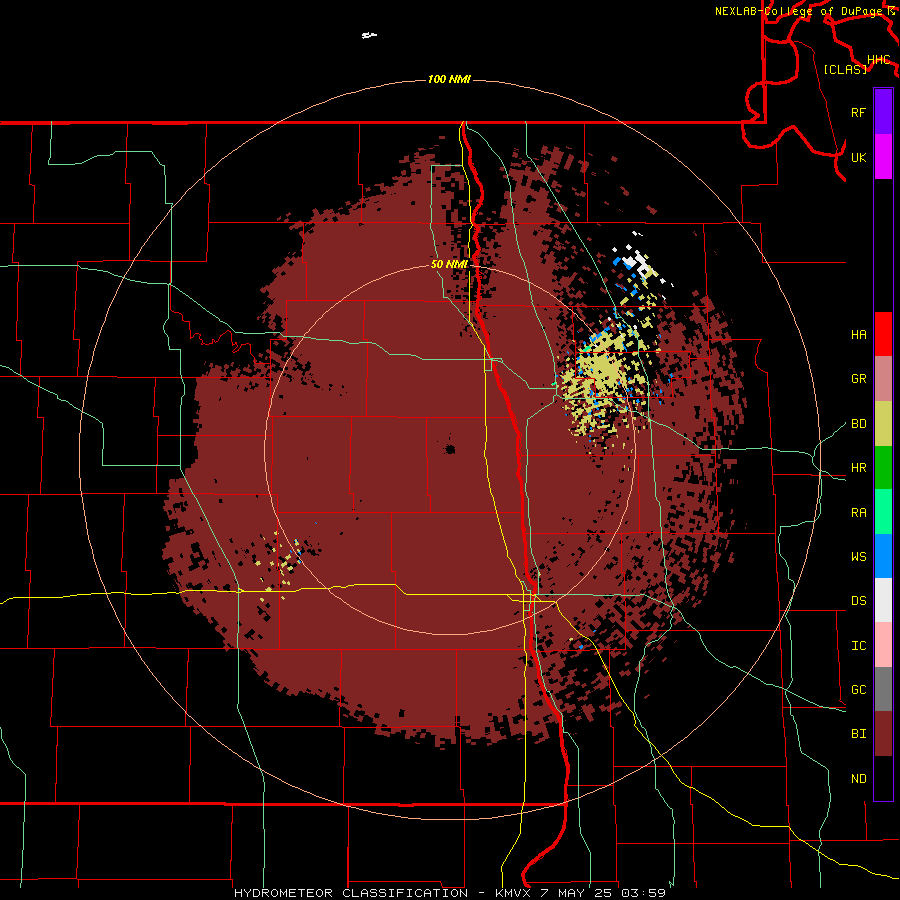Click the WS legend label
The width and height of the screenshot is (900, 900).
coord(859,557)
